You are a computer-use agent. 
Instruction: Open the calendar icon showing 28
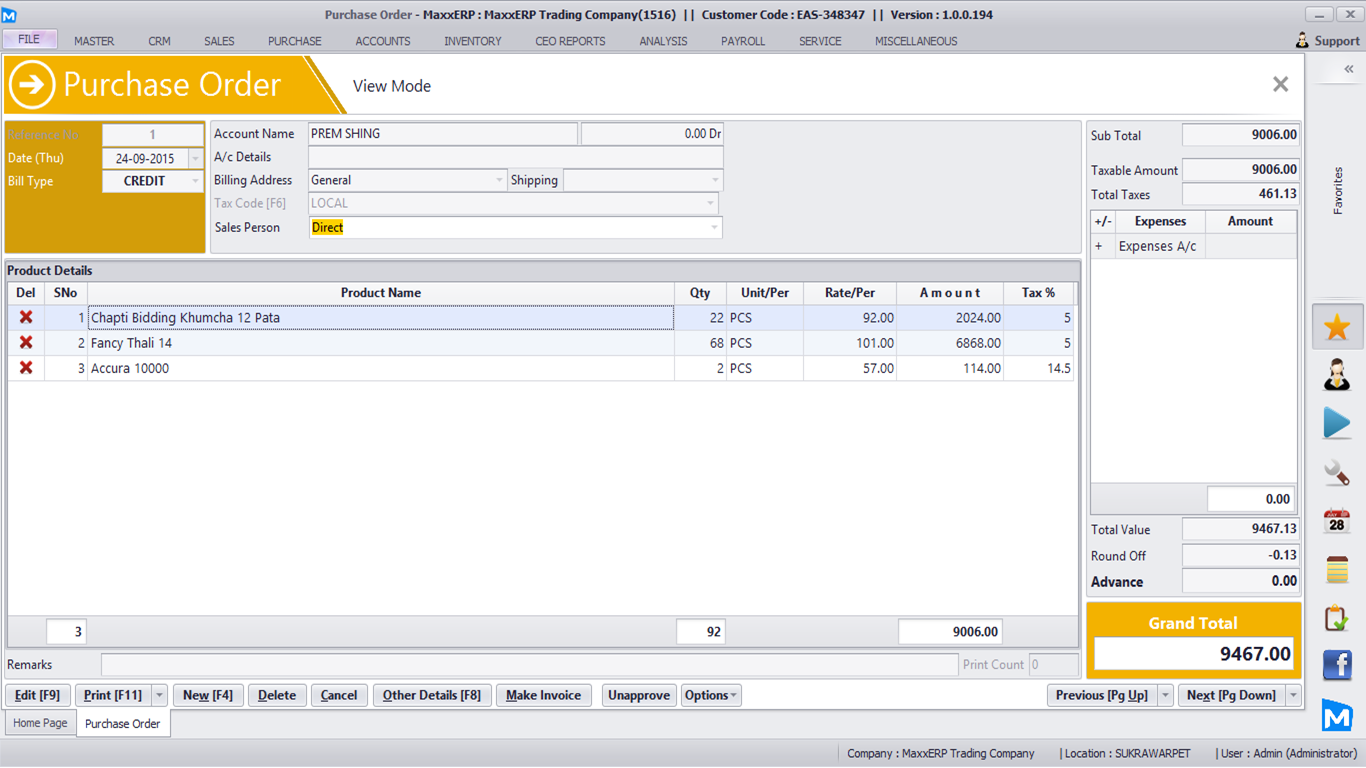tap(1337, 521)
